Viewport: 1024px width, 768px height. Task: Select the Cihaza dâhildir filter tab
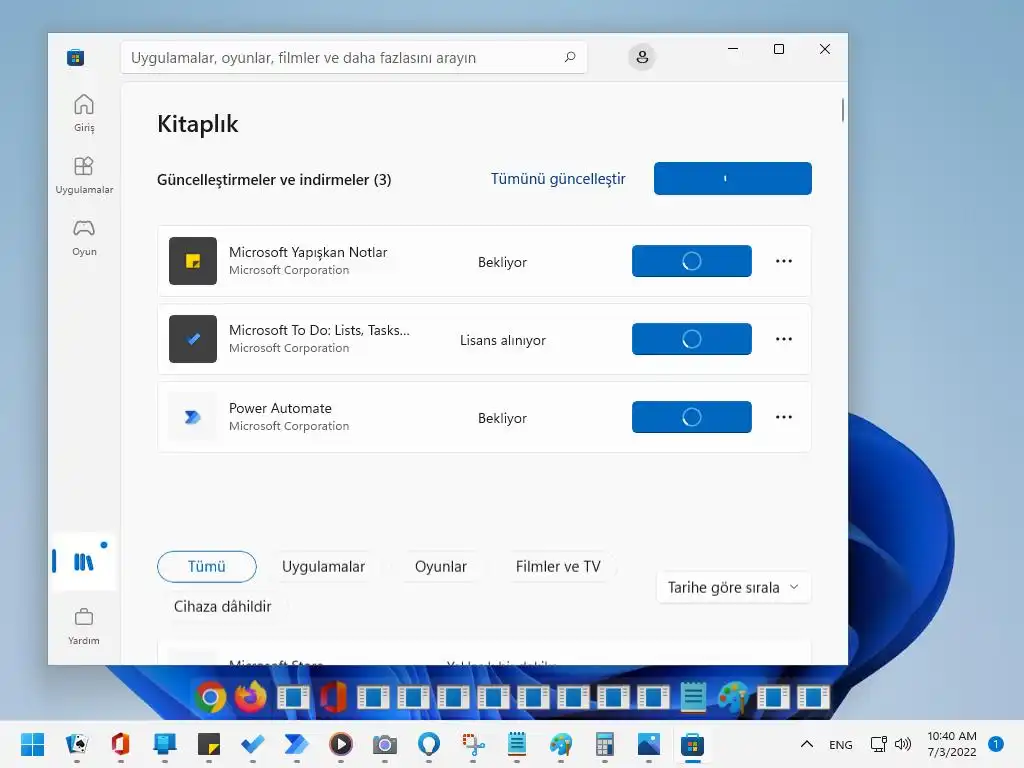pos(222,606)
